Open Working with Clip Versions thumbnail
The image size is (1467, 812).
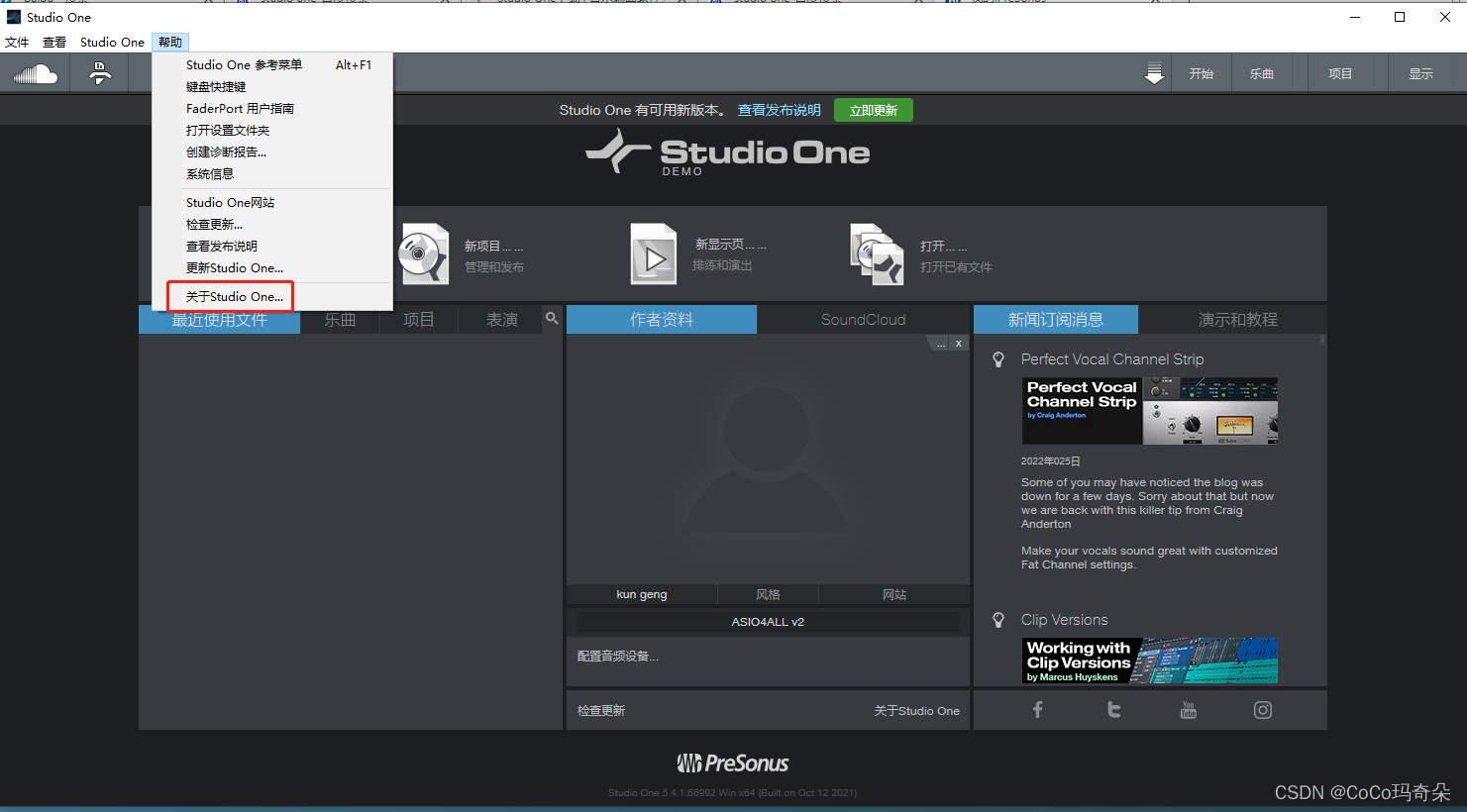[1150, 660]
